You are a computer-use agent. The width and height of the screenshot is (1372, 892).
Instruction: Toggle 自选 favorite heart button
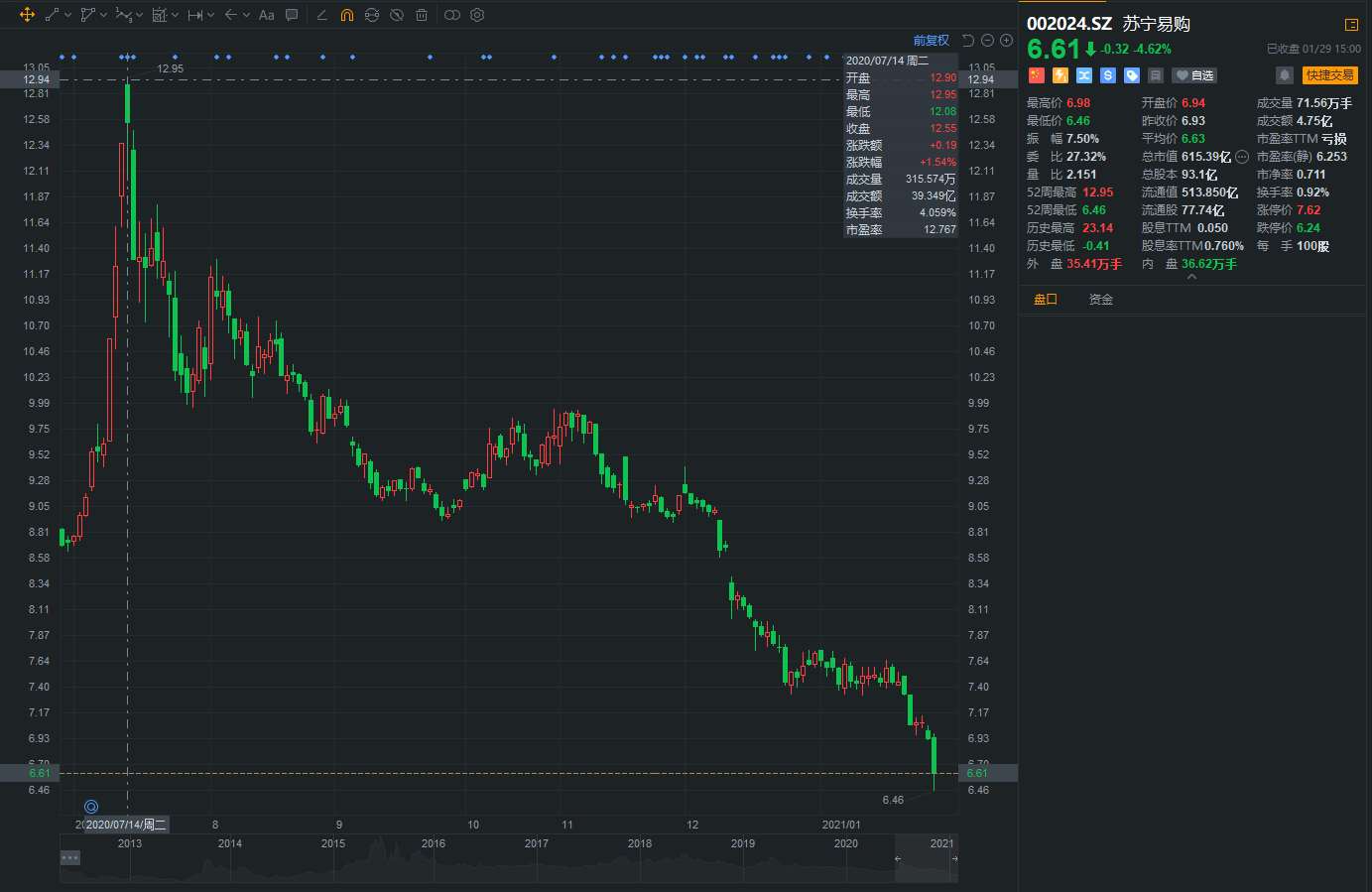[x=1193, y=75]
